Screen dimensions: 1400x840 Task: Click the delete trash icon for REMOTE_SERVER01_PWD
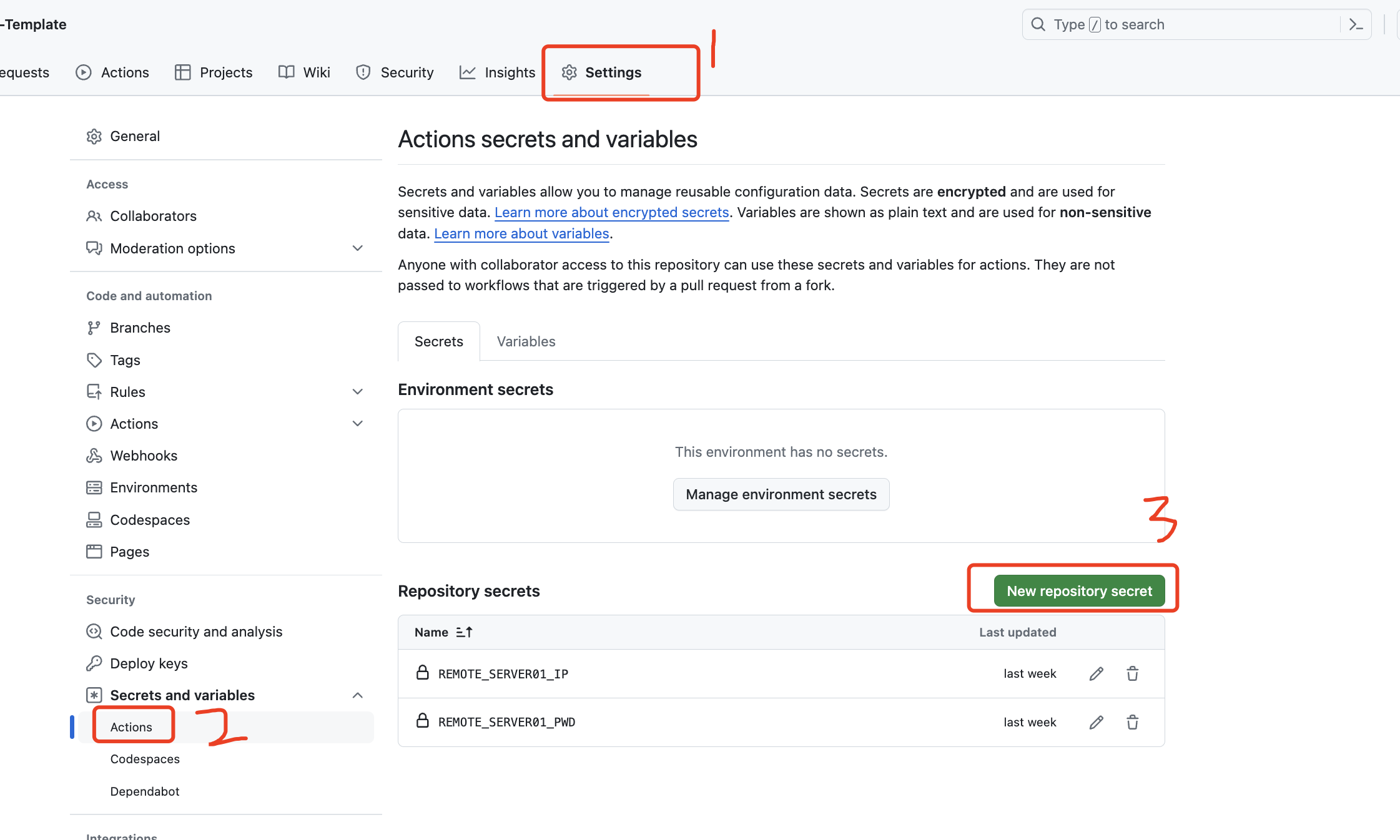(1133, 722)
